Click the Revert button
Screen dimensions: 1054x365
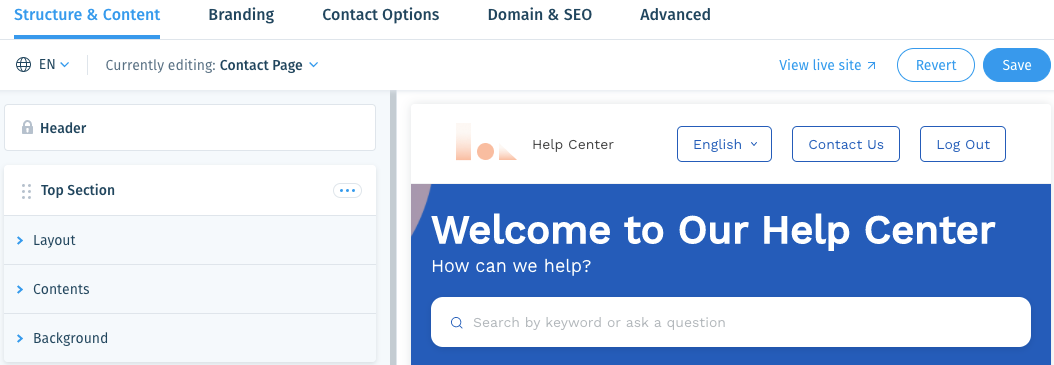click(x=936, y=65)
